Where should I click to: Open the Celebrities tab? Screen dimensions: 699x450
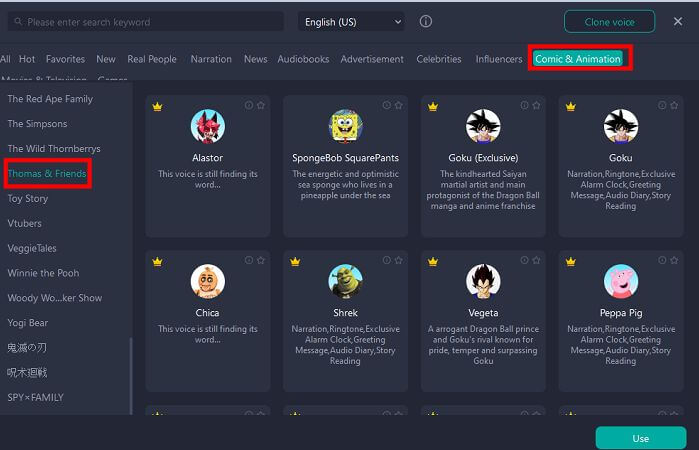439,59
